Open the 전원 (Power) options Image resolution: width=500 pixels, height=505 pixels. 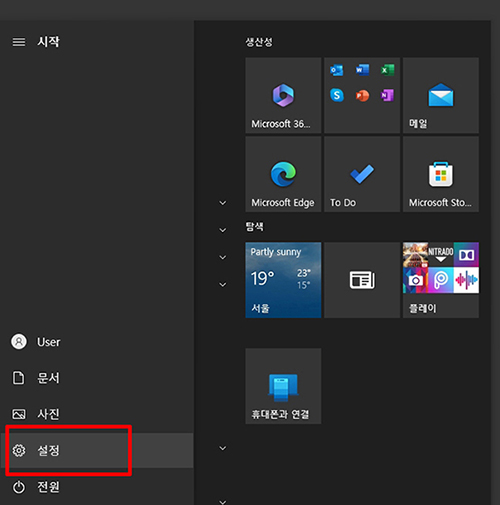click(x=97, y=487)
